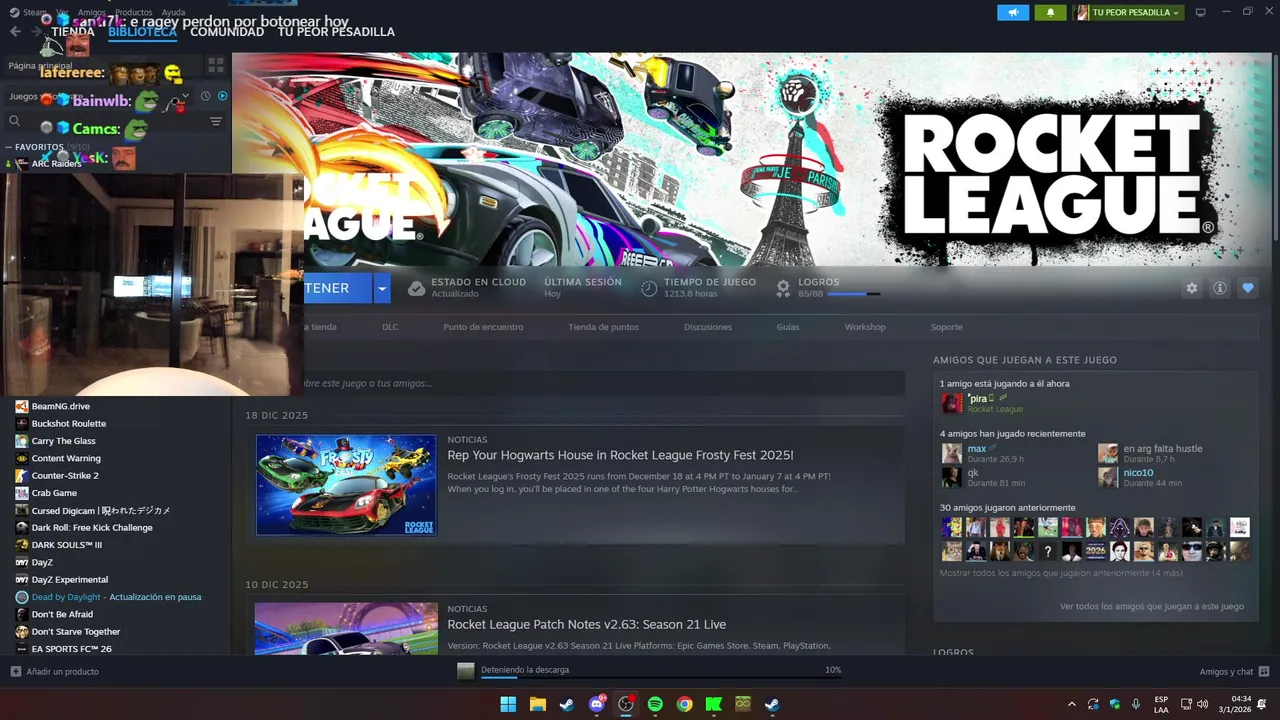Select Dead by Daylight paused update entry
The width and height of the screenshot is (1280, 720).
pos(116,597)
